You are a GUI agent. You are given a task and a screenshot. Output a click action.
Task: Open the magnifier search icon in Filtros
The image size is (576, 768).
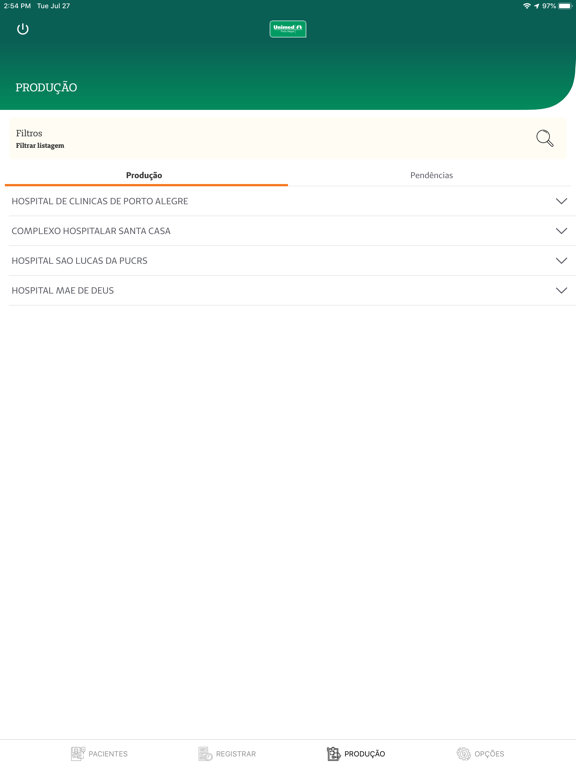545,138
